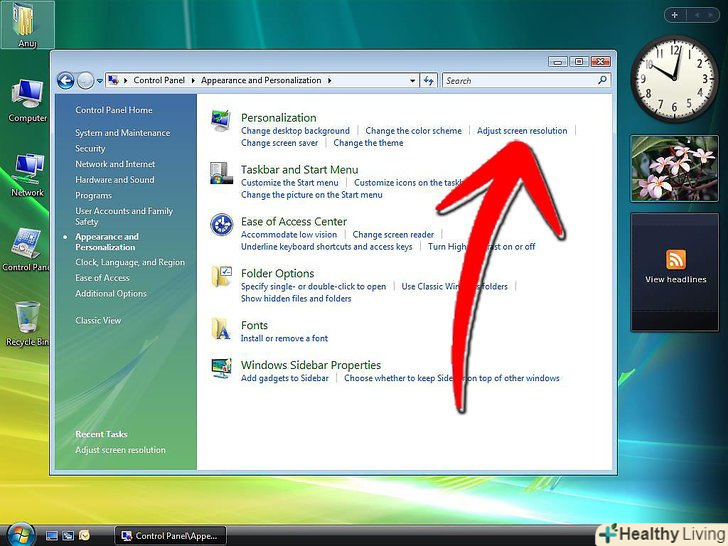The width and height of the screenshot is (728, 546).
Task: Click Adjust screen resolution under Recent Tasks
Action: coord(120,450)
